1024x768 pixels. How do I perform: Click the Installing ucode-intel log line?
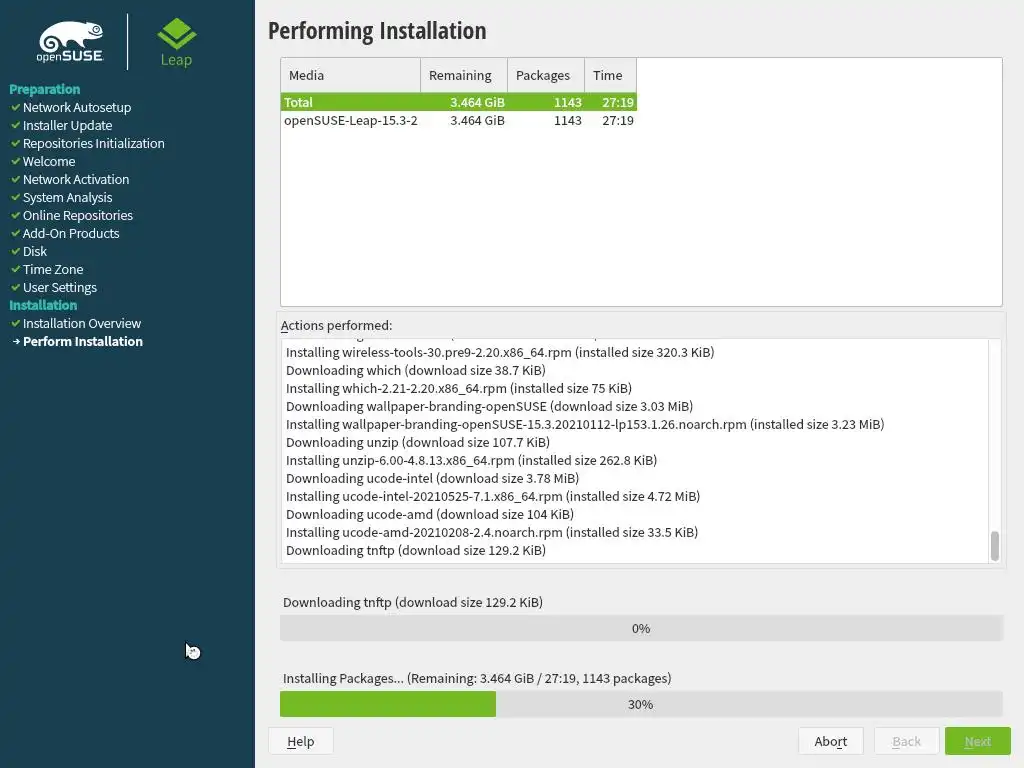492,496
